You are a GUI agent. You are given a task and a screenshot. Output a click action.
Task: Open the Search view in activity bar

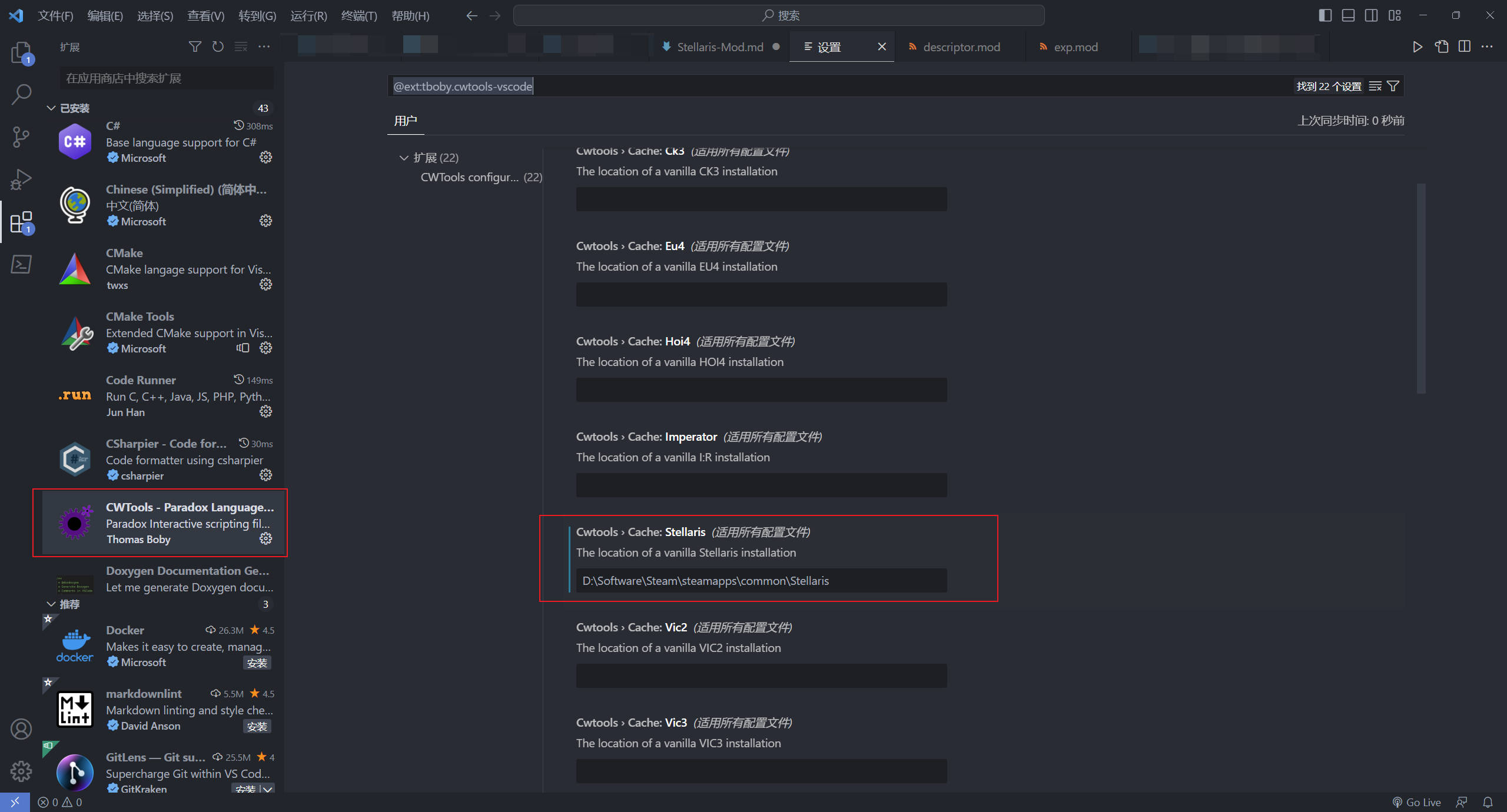pyautogui.click(x=21, y=95)
